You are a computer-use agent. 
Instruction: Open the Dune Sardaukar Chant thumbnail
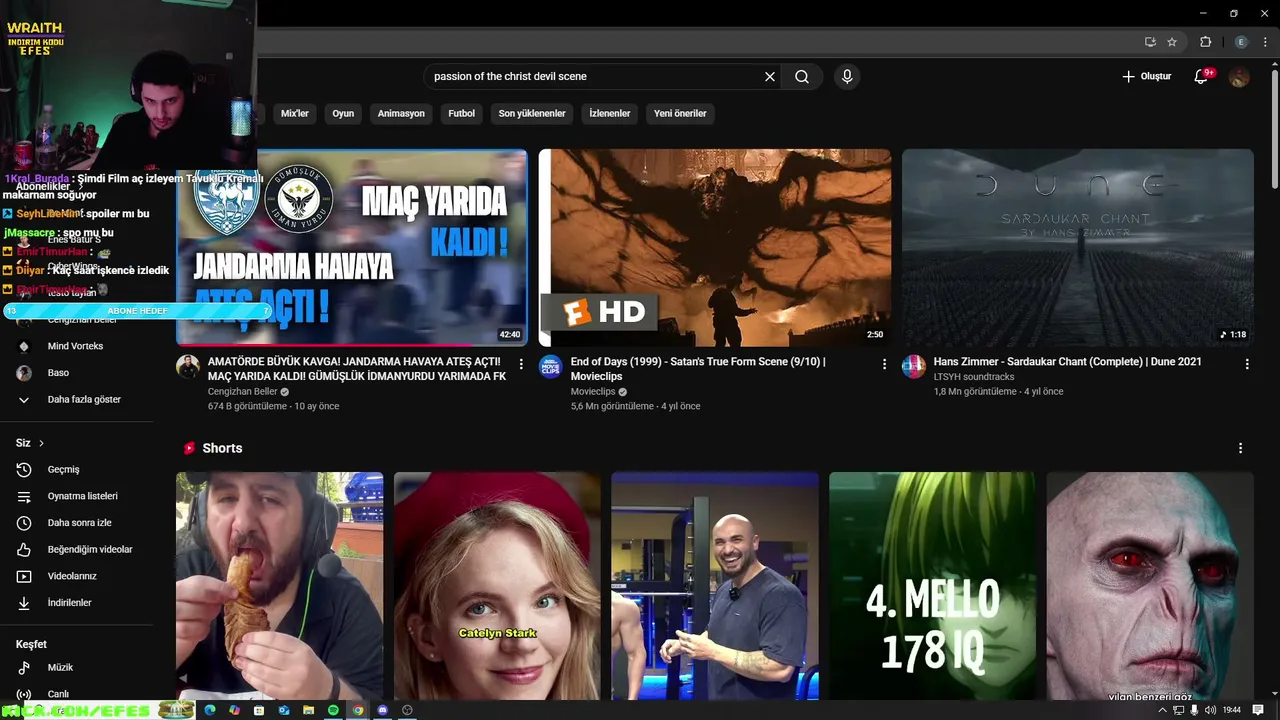point(1078,248)
